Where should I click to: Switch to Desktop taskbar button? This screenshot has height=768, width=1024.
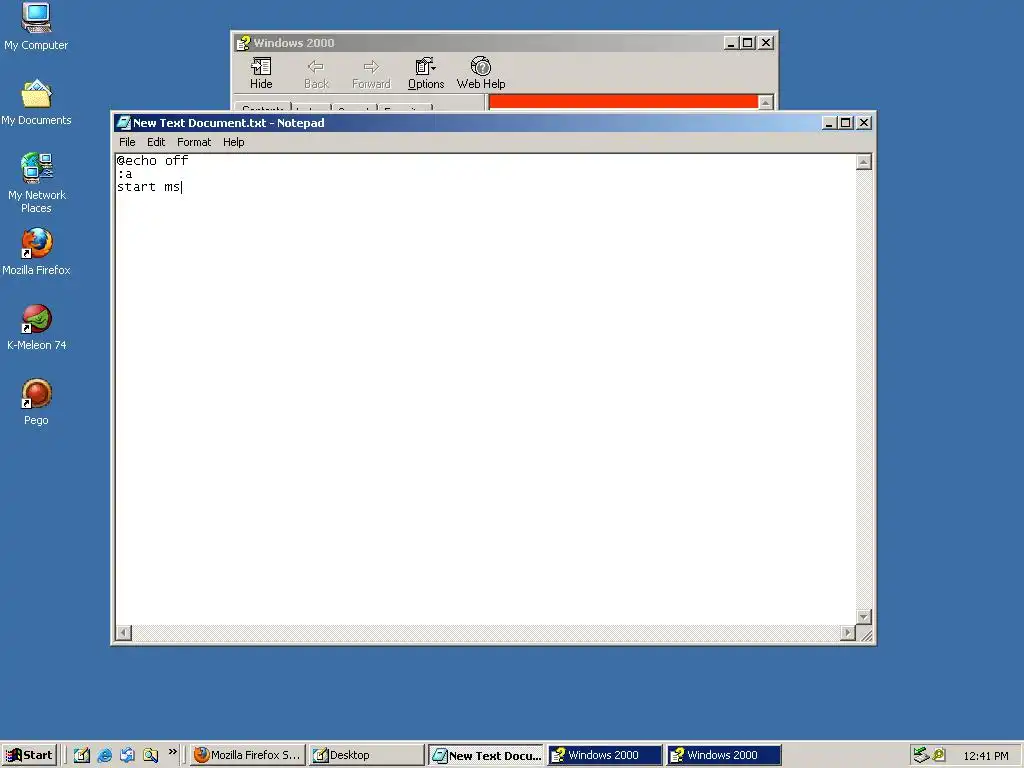[x=366, y=755]
